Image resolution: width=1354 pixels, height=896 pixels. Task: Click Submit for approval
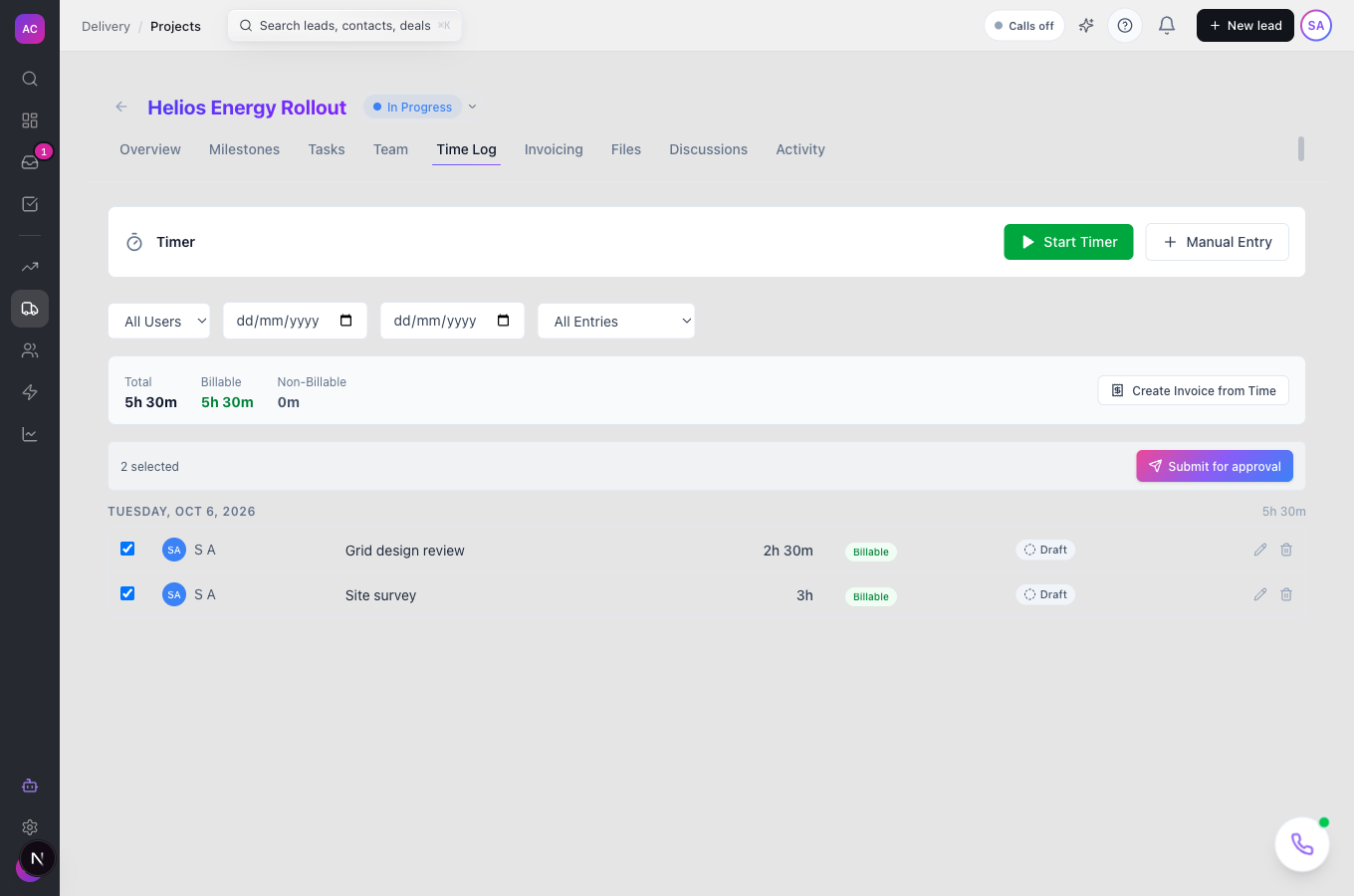(1215, 466)
